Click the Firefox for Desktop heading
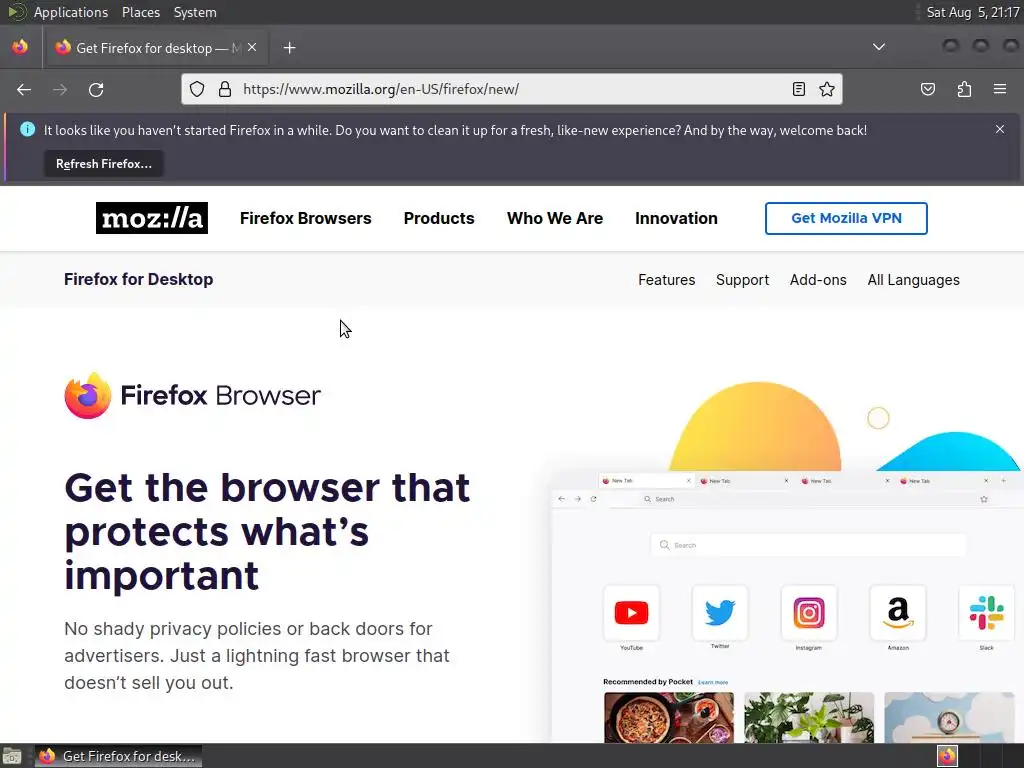 138,280
